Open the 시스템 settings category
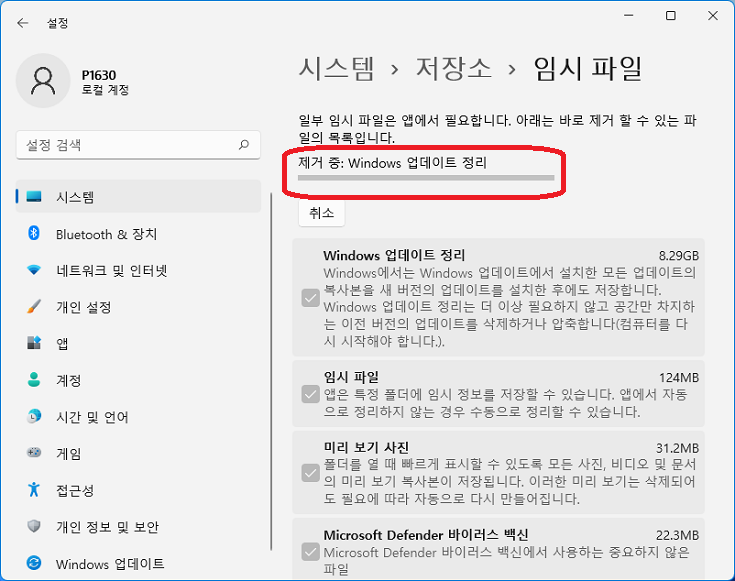This screenshot has width=735, height=581. click(138, 196)
